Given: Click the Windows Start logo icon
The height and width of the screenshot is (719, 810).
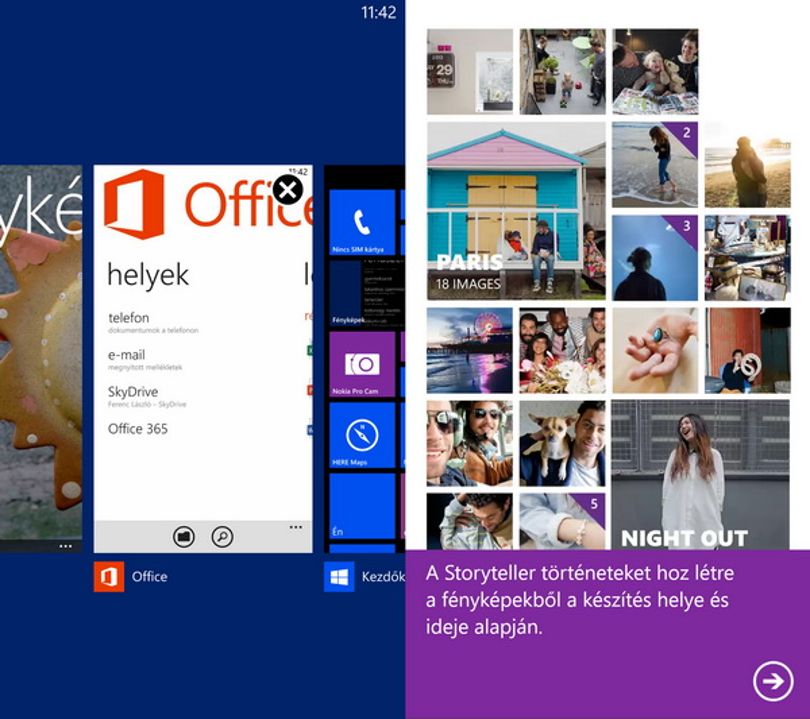Looking at the screenshot, I should point(339,576).
